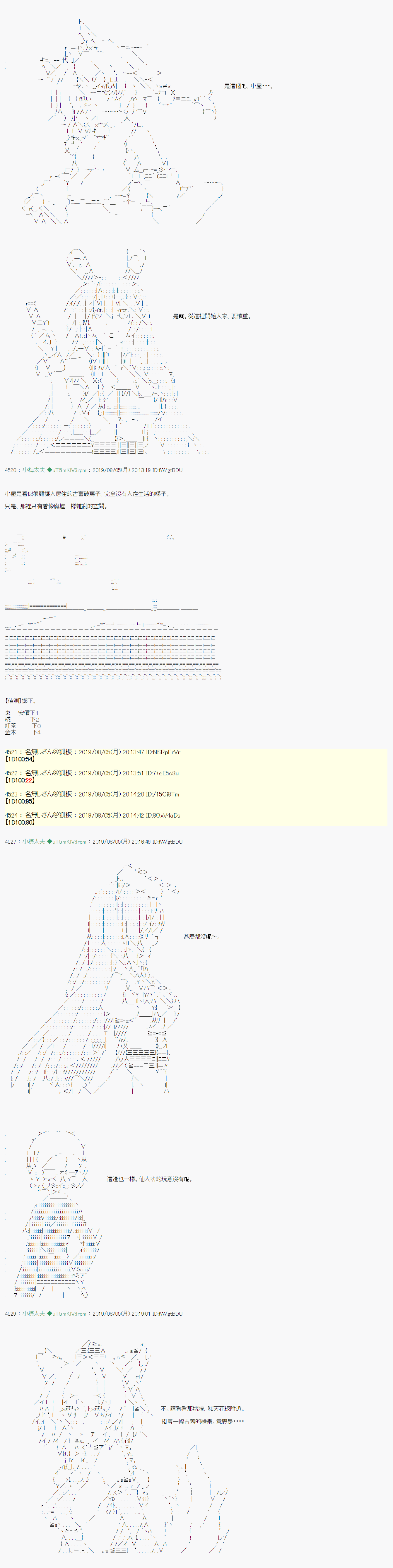Image resolution: width=393 pixels, height=1568 pixels.
Task: Click the dialogue '甚麼都沒呢～。'
Action: coord(201,937)
